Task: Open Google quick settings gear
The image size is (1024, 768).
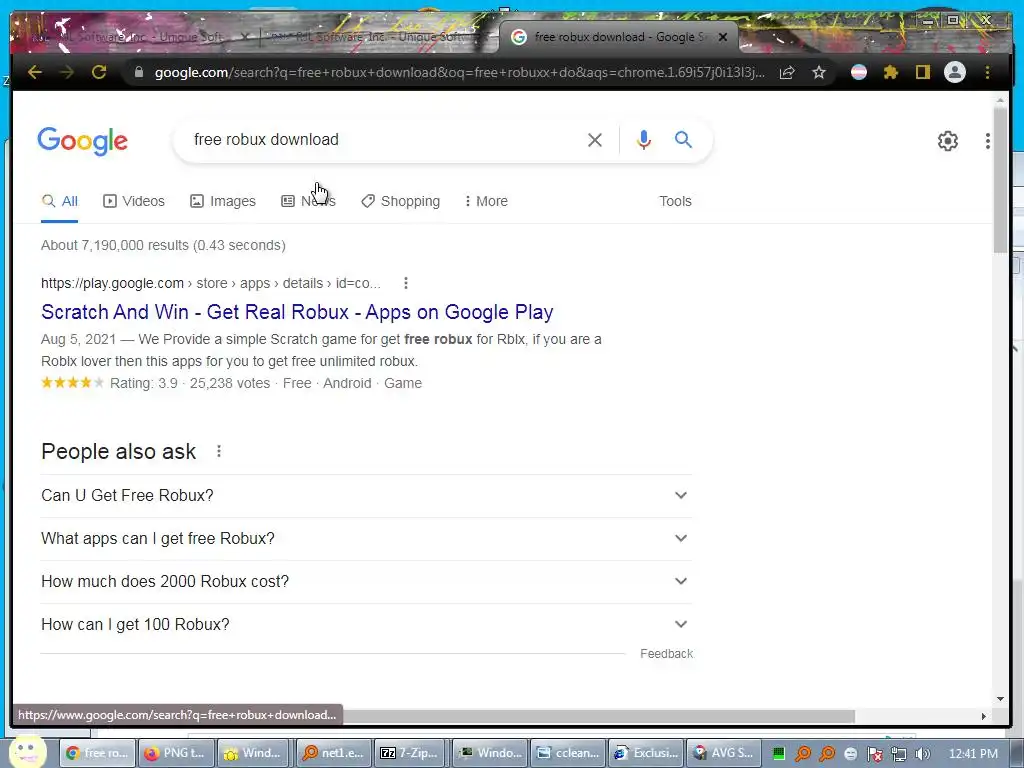Action: [948, 140]
